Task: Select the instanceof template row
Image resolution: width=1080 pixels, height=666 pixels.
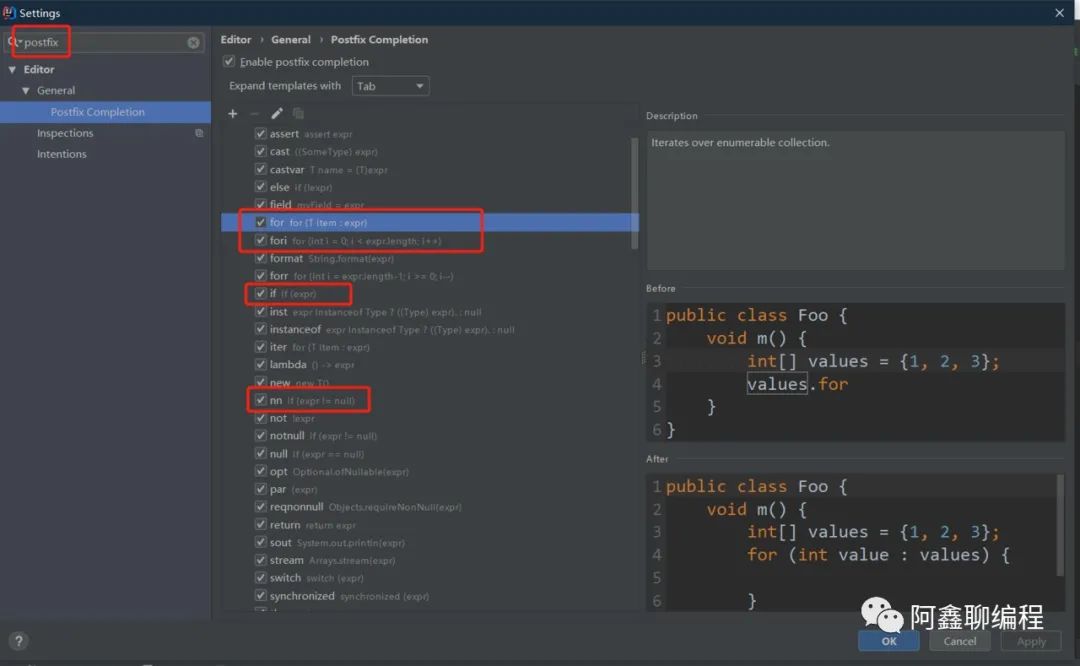Action: pos(430,329)
